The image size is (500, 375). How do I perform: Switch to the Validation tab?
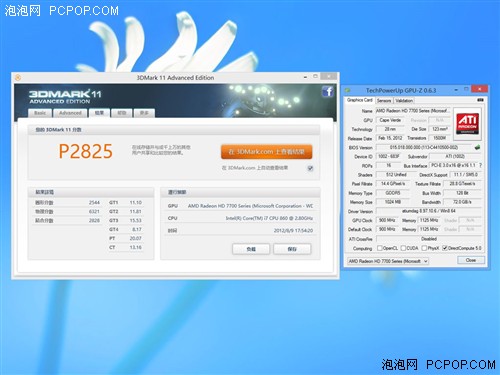[x=404, y=100]
